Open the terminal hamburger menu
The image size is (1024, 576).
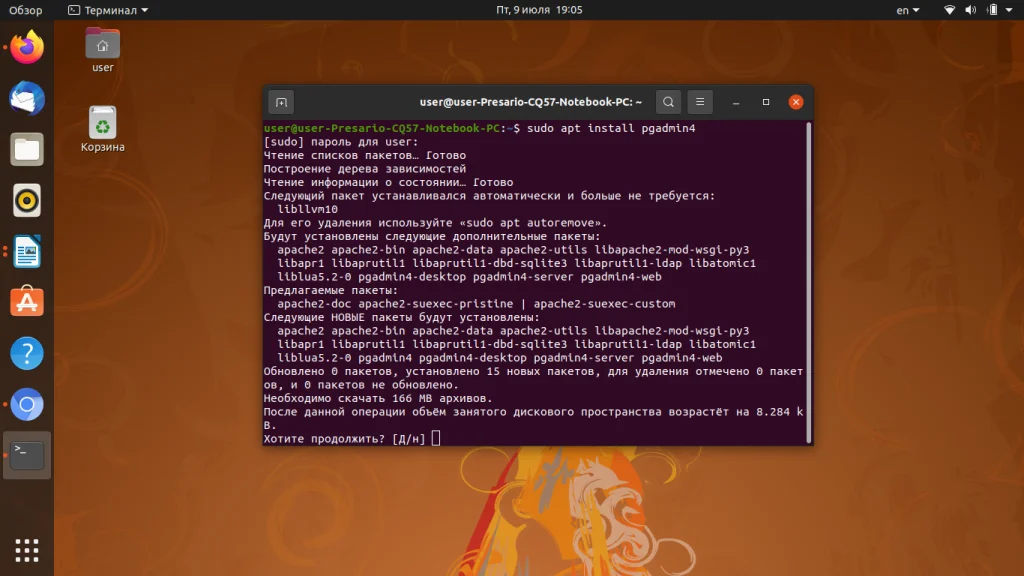click(x=699, y=101)
